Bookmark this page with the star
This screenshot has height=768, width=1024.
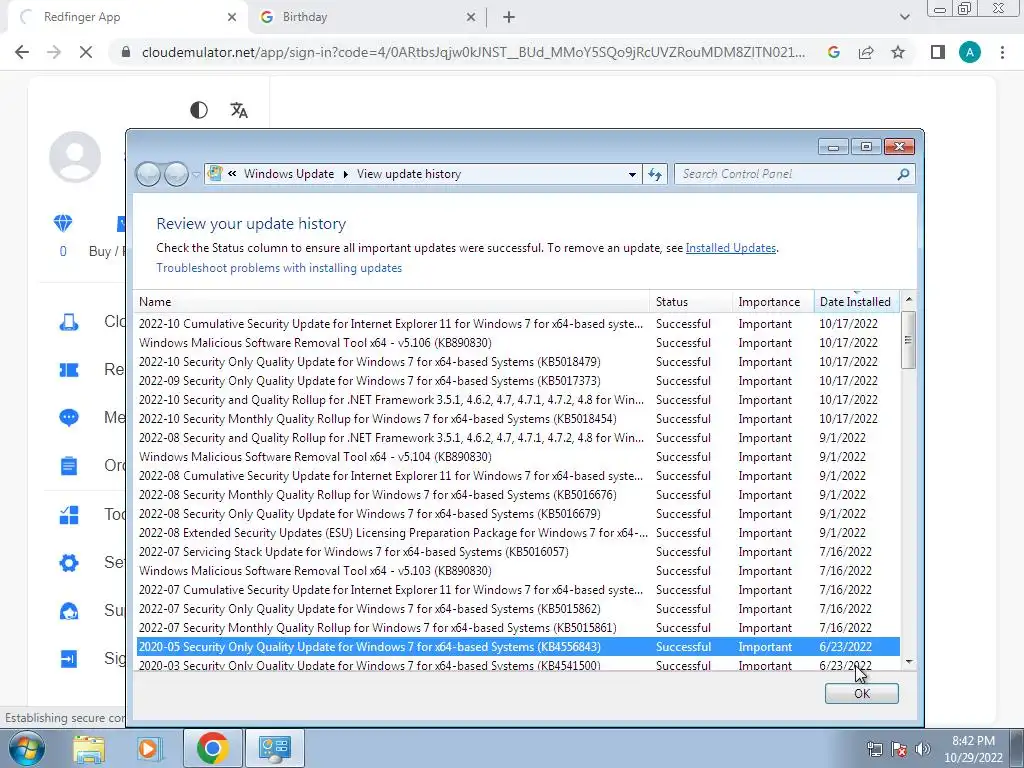coord(898,52)
